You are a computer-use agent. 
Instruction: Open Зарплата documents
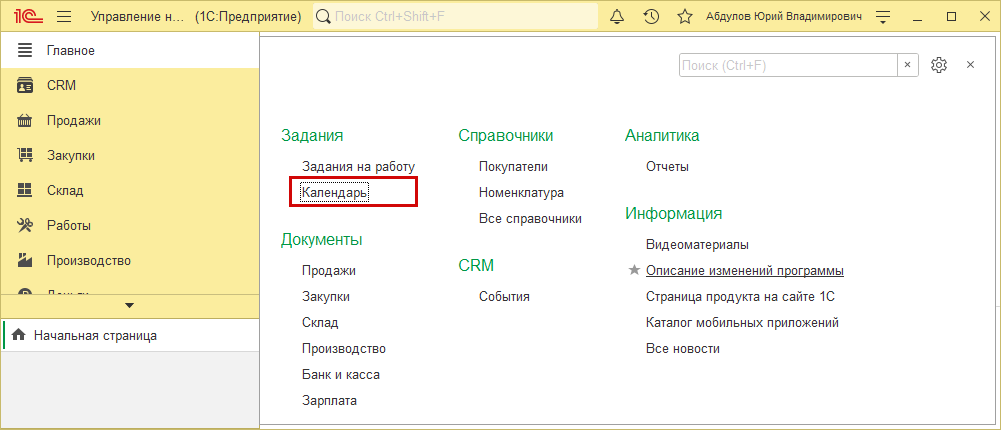[x=329, y=401]
